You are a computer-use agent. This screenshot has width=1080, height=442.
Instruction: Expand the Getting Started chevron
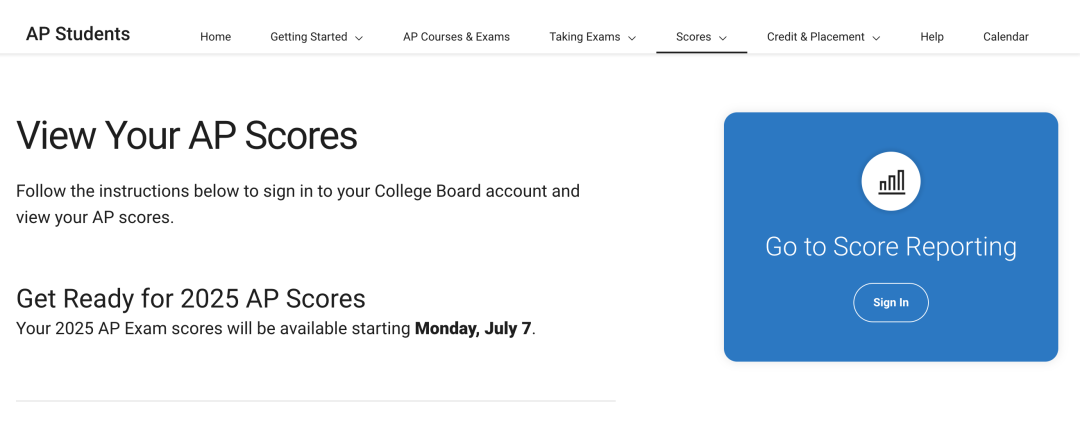click(359, 38)
